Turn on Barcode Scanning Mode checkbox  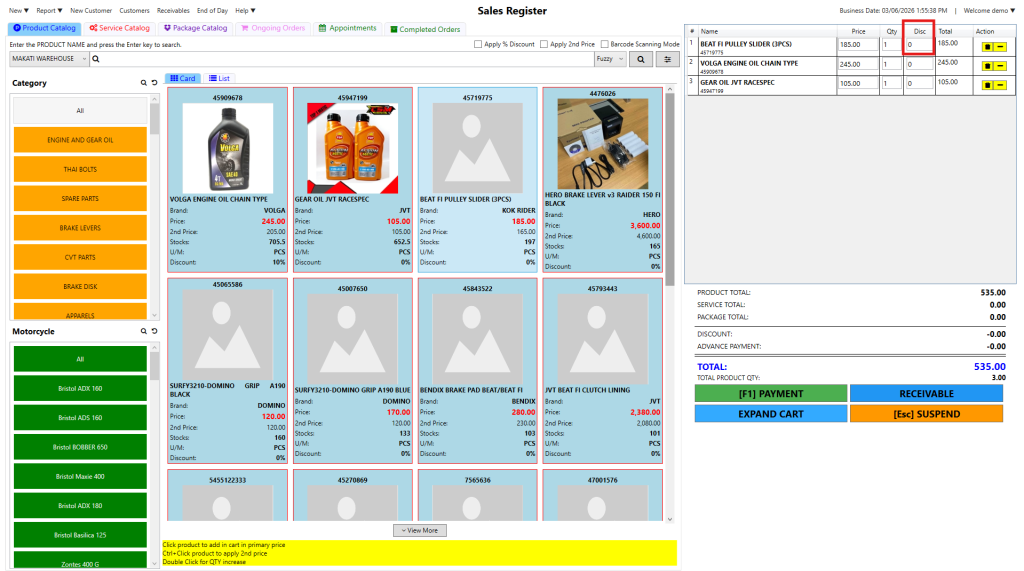(604, 44)
